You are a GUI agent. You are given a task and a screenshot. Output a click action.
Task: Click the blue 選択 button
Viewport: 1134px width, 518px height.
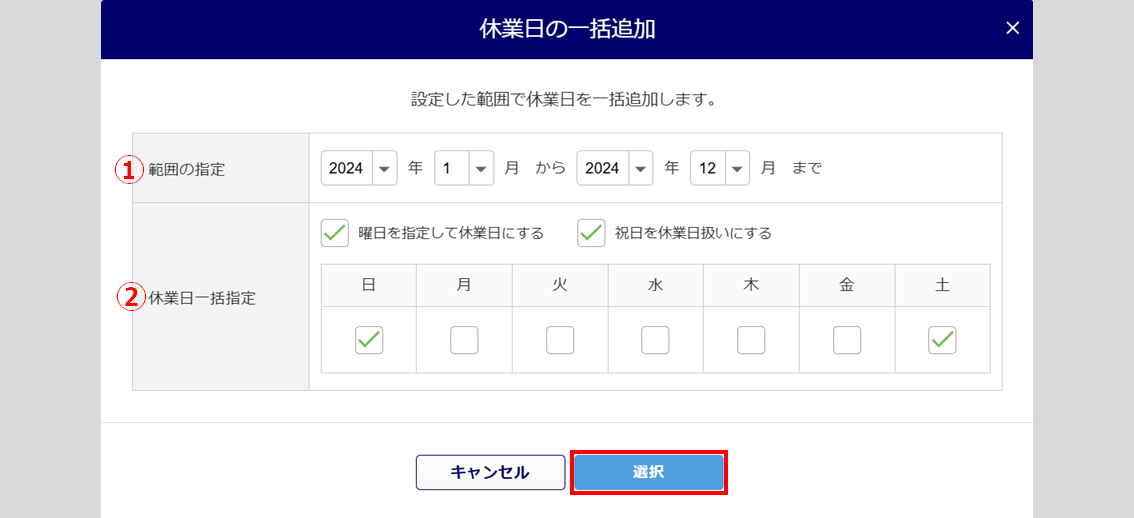[x=648, y=472]
